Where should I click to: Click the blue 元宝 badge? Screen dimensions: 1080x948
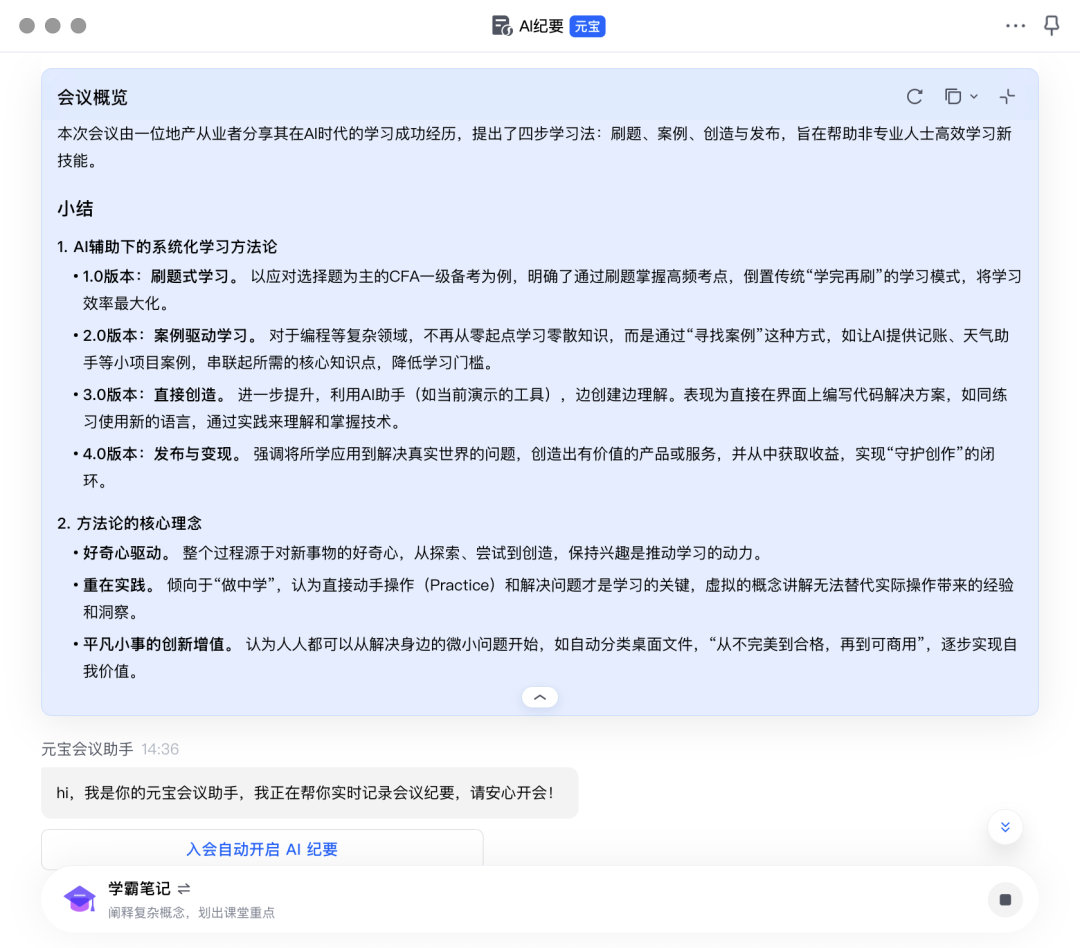click(x=588, y=26)
